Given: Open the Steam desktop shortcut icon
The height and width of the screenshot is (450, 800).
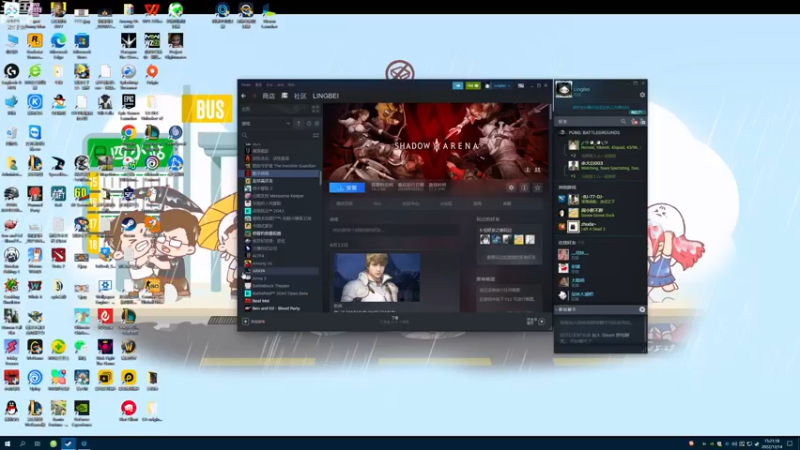Looking at the screenshot, I should coord(129,227).
